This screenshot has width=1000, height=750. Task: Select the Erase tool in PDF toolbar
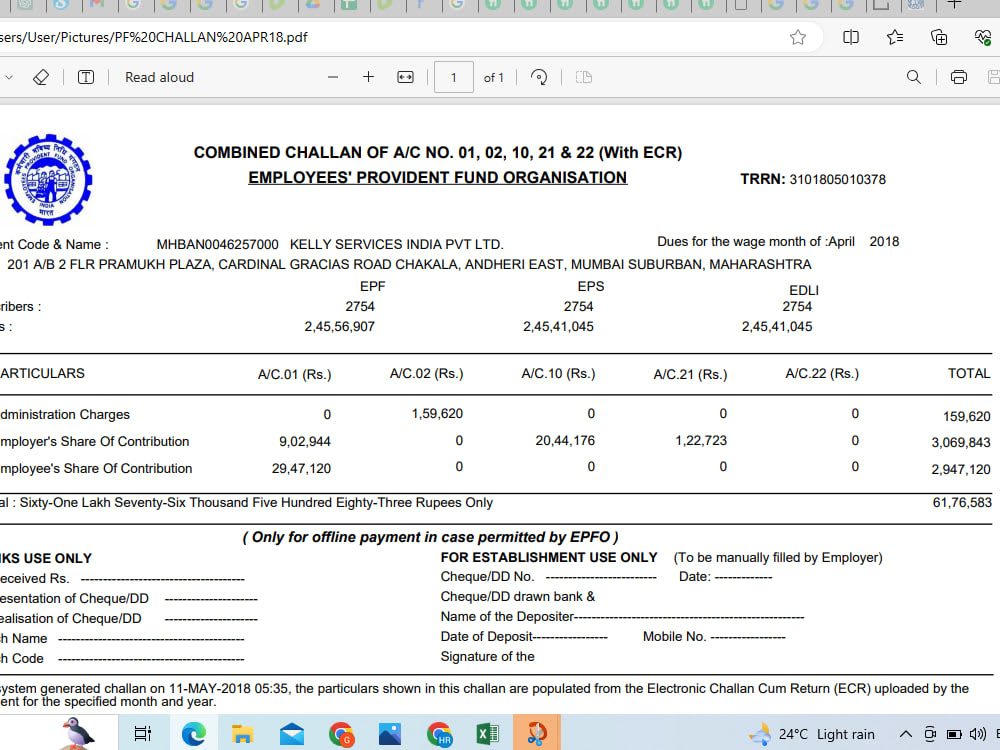[x=41, y=77]
